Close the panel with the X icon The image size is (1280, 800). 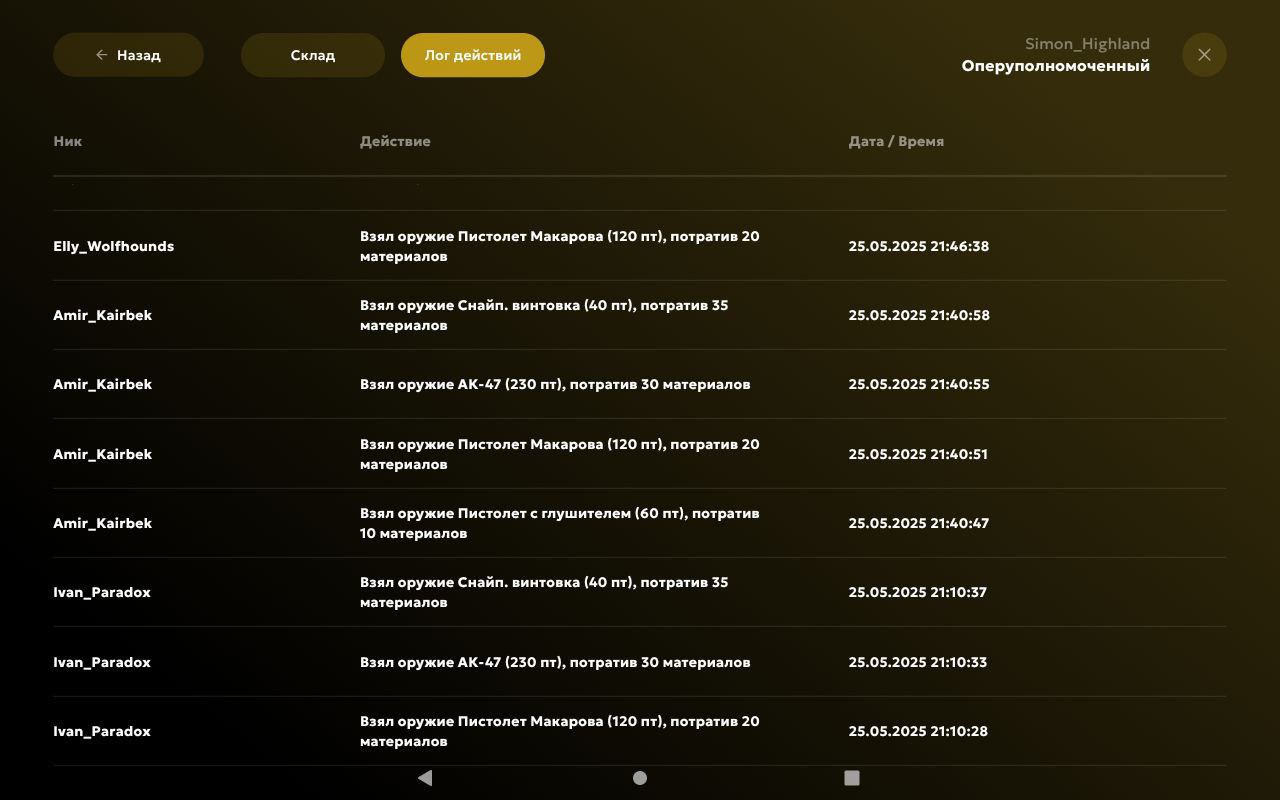(1204, 55)
